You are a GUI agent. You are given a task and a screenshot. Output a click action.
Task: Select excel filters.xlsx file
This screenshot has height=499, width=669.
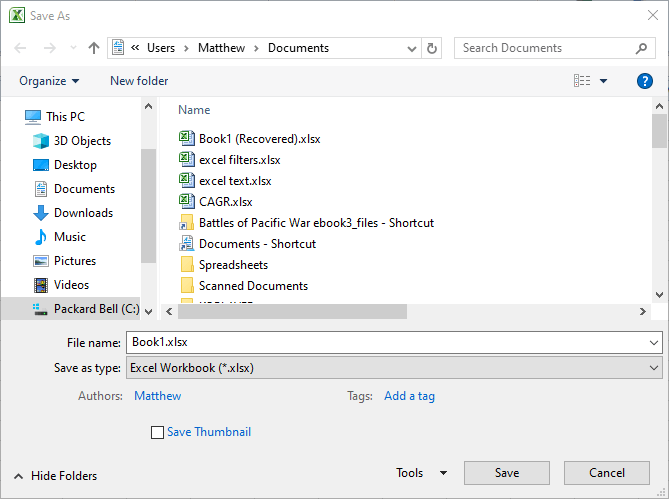(x=230, y=160)
